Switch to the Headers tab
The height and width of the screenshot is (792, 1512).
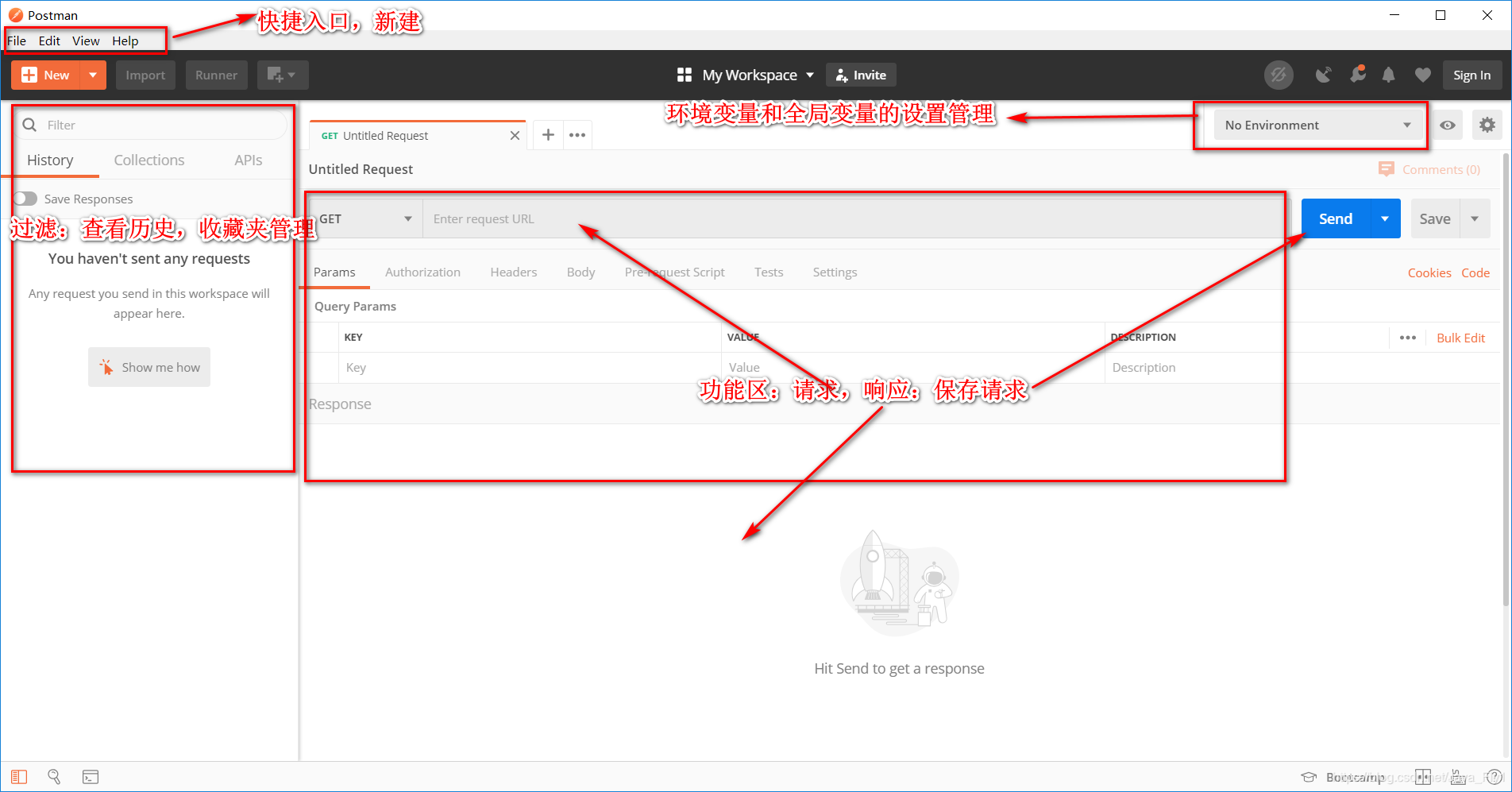point(514,272)
